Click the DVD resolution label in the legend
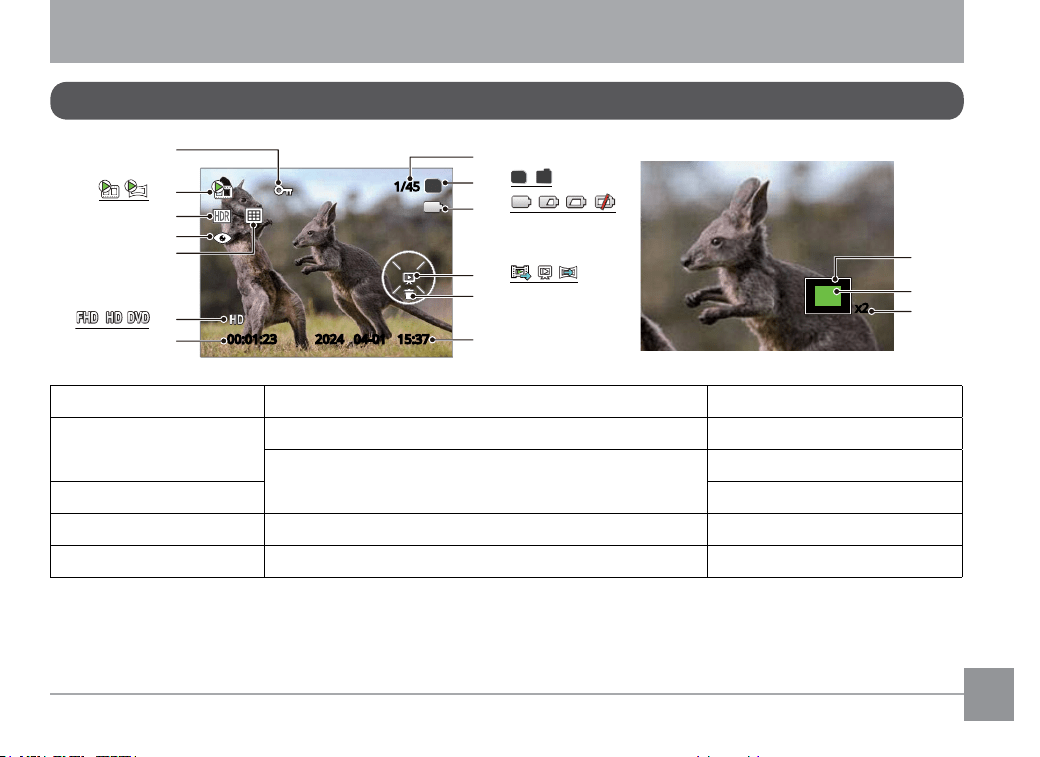The height and width of the screenshot is (757, 1040). point(139,318)
